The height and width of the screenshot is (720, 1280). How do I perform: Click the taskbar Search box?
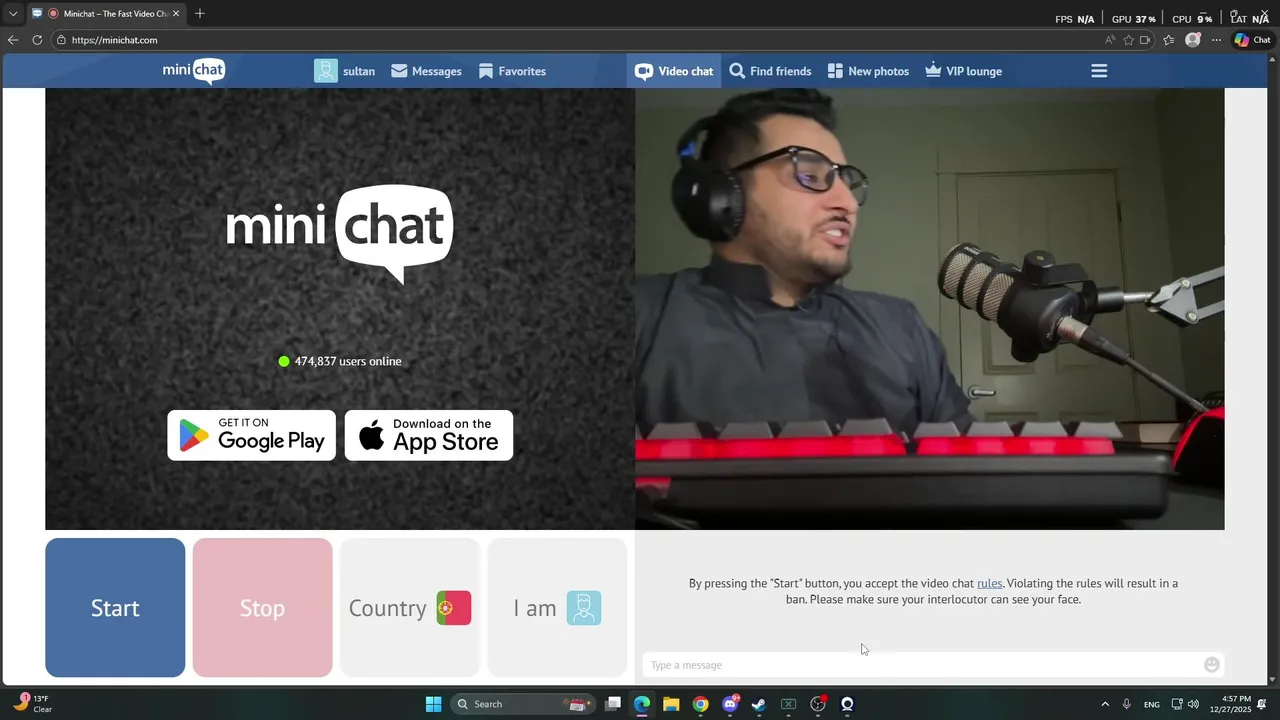[x=524, y=704]
